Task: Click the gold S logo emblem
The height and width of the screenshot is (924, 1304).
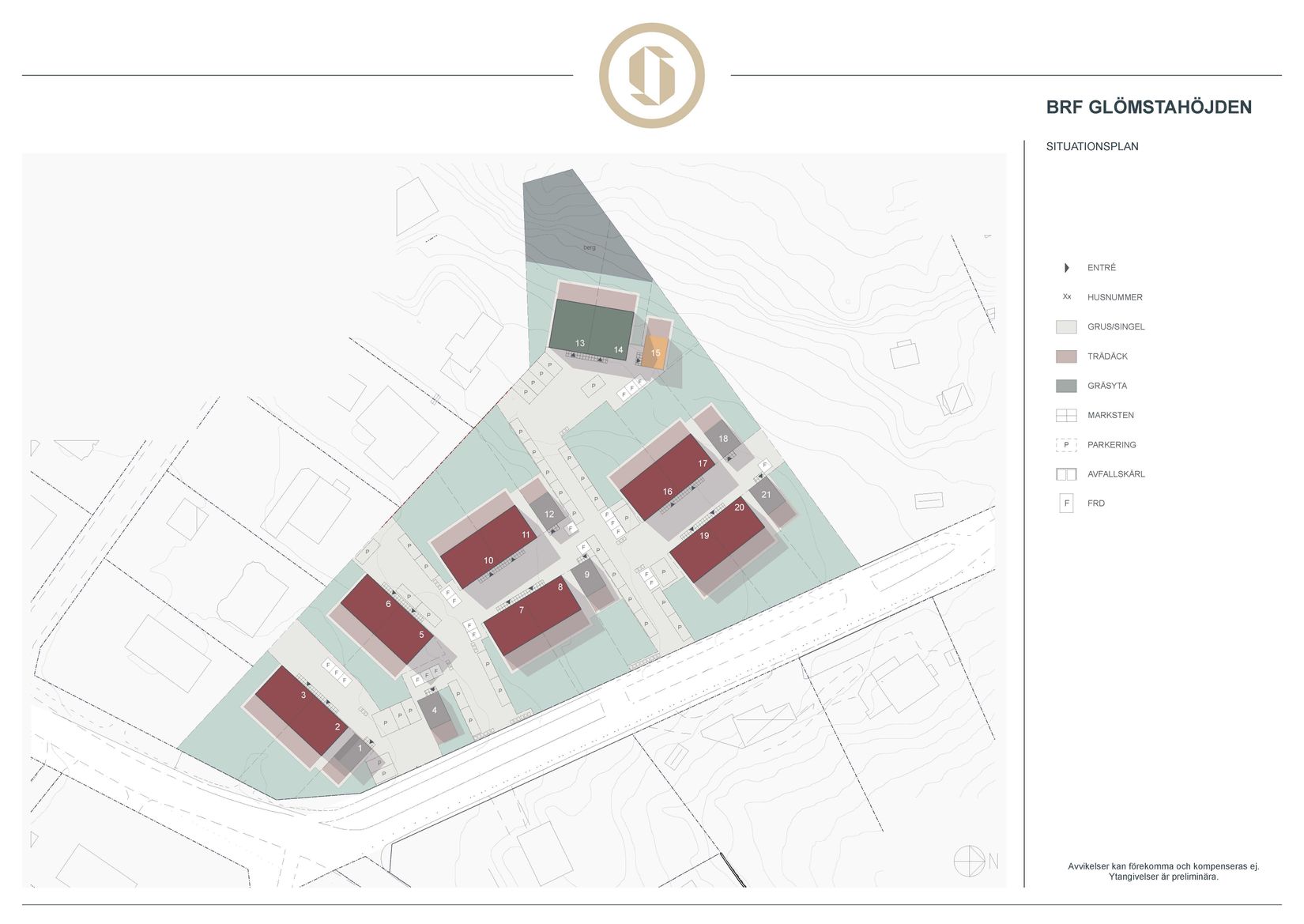Action: [651, 76]
